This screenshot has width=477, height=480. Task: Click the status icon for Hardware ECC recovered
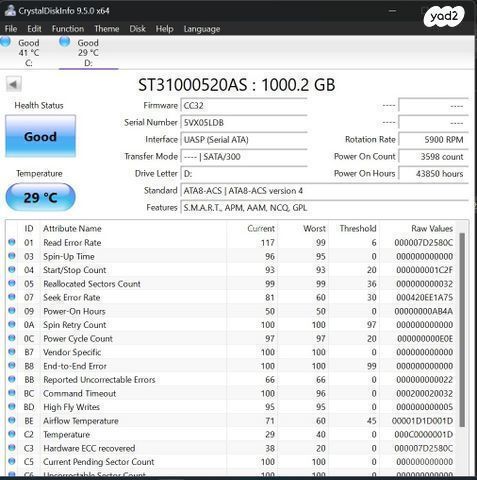click(12, 447)
